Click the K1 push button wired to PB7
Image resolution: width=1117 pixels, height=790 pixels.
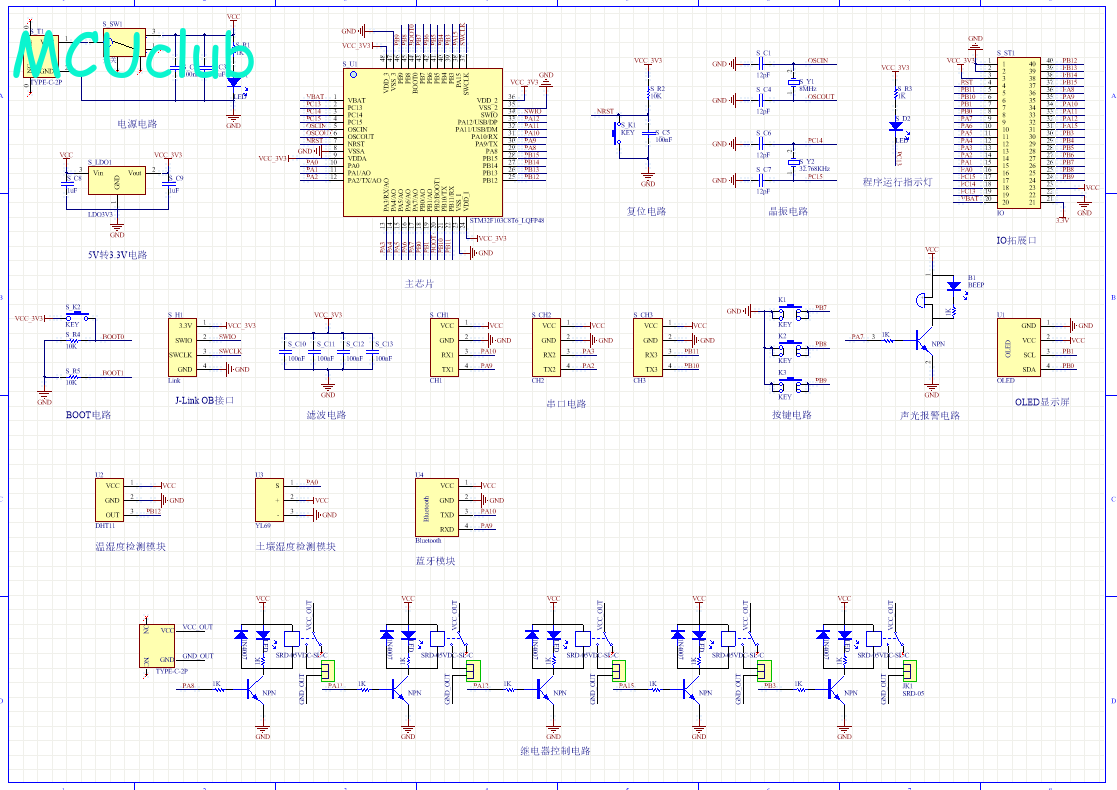(789, 311)
